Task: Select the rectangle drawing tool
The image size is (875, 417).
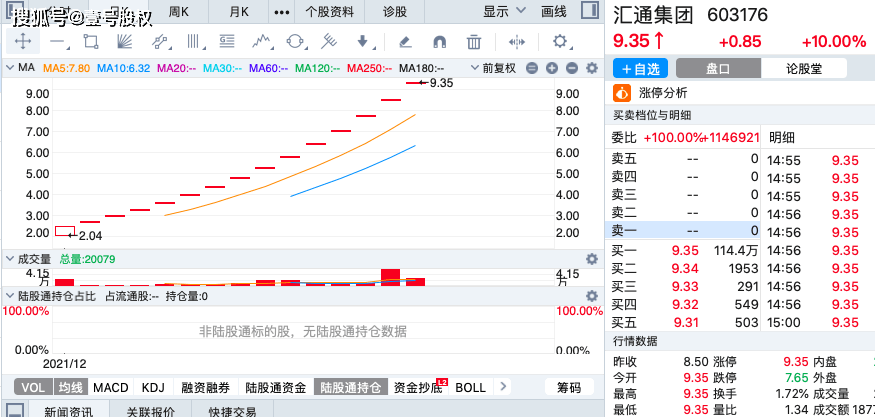Action: coord(90,41)
